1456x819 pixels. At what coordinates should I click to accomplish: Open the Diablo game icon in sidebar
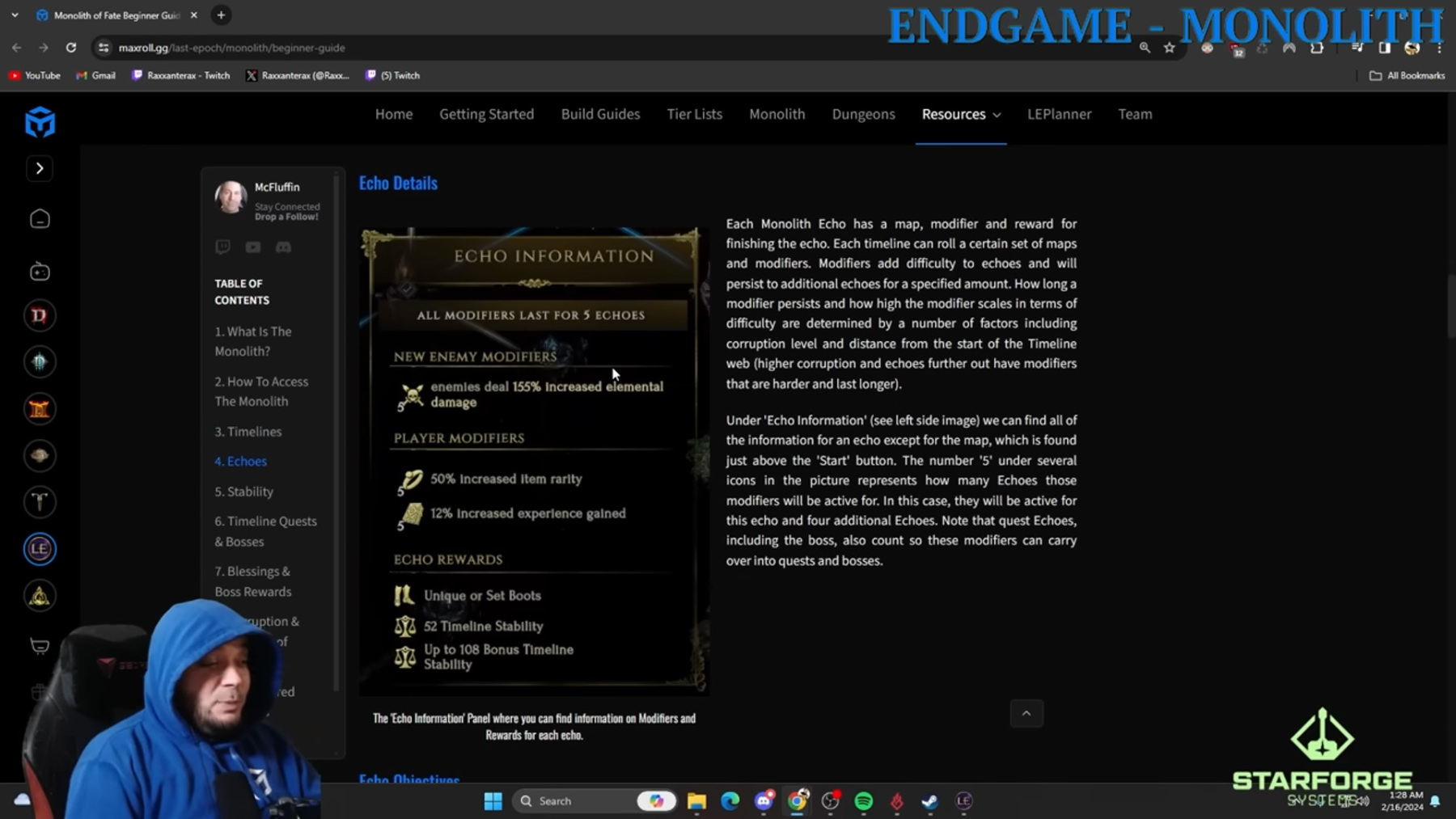[40, 315]
